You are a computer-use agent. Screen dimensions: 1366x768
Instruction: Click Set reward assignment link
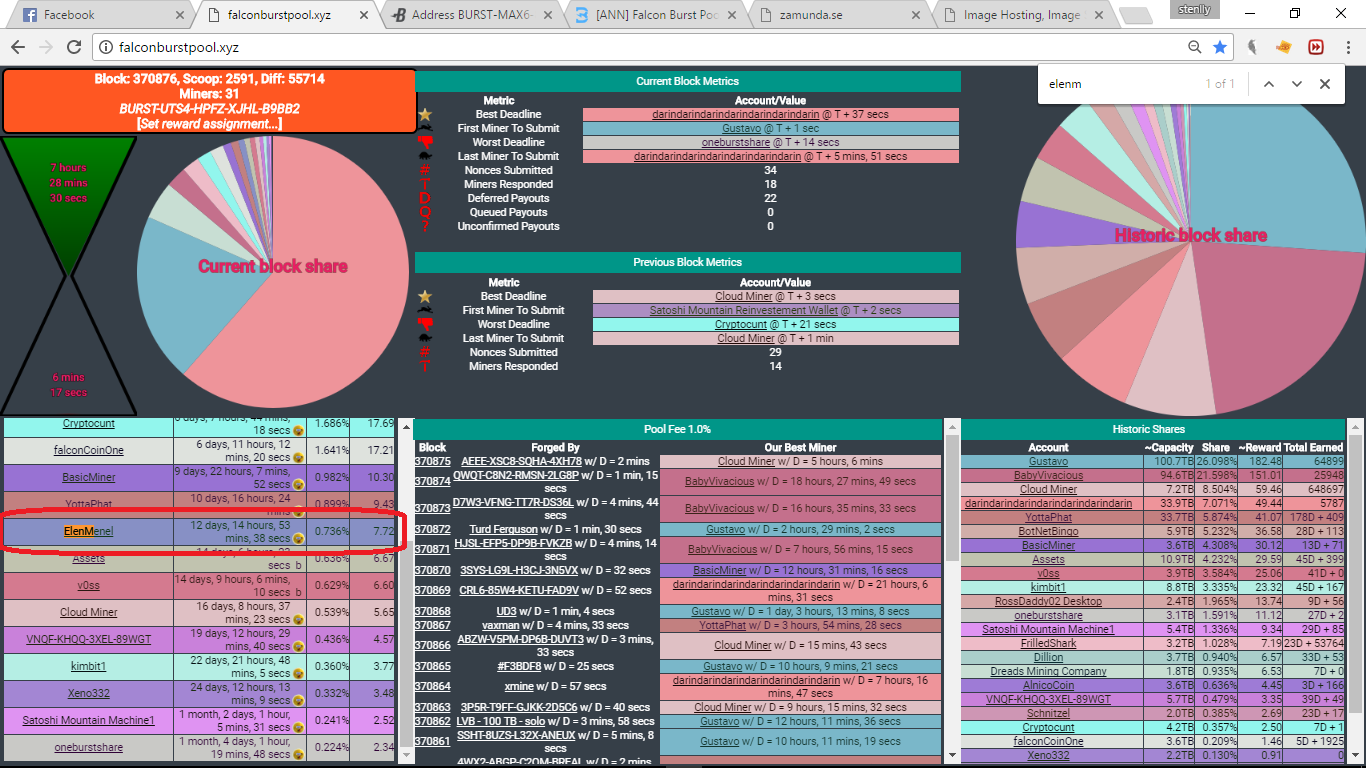pyautogui.click(x=209, y=124)
